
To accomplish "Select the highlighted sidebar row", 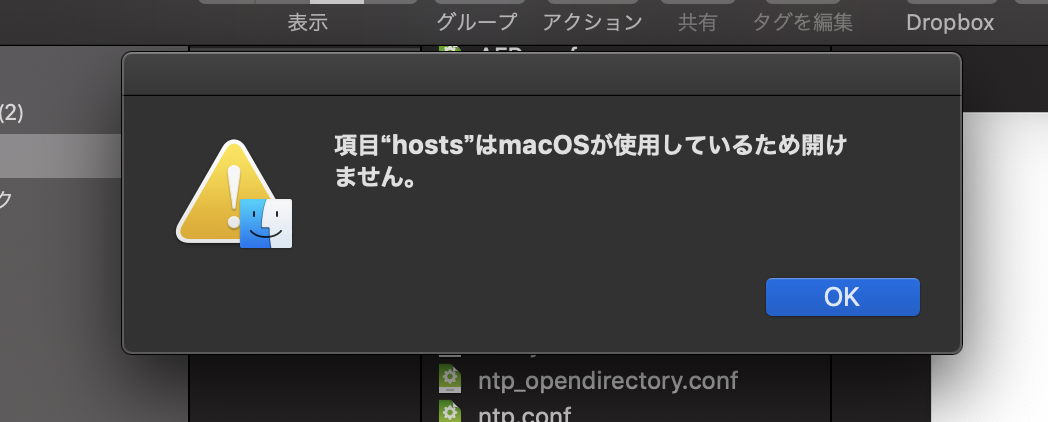I will tap(60, 156).
